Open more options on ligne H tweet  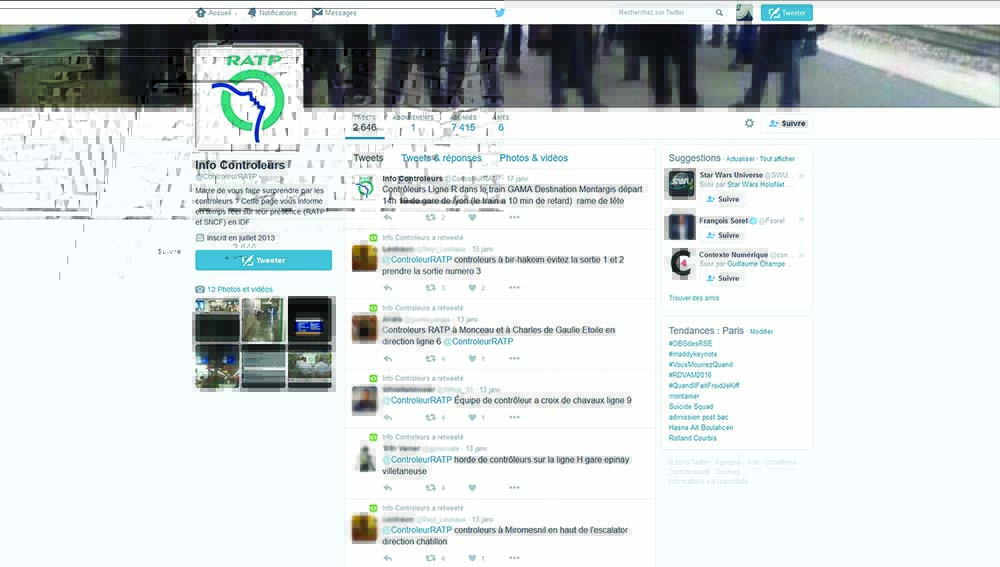(x=514, y=488)
